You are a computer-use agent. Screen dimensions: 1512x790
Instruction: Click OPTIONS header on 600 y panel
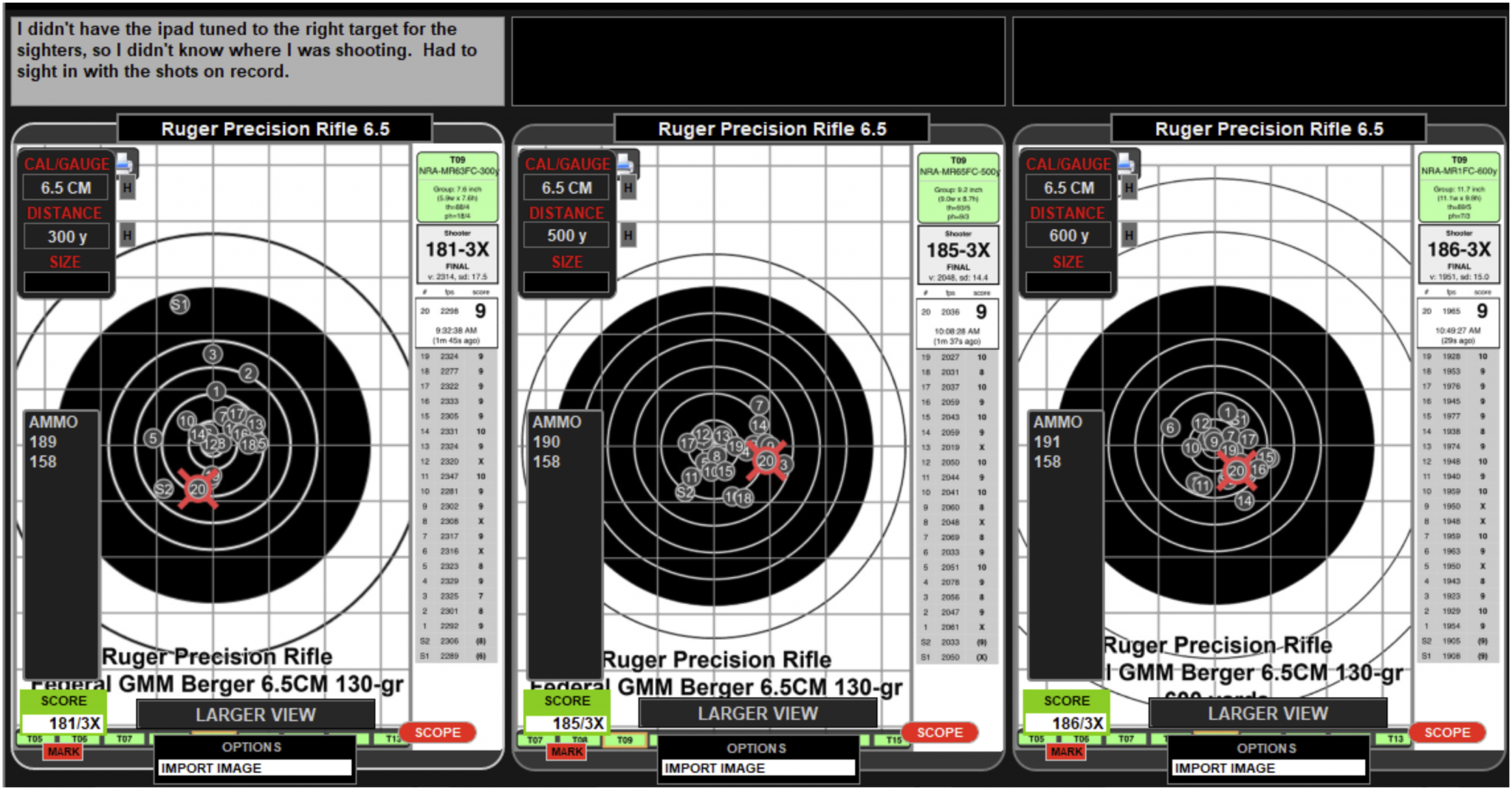[1267, 748]
